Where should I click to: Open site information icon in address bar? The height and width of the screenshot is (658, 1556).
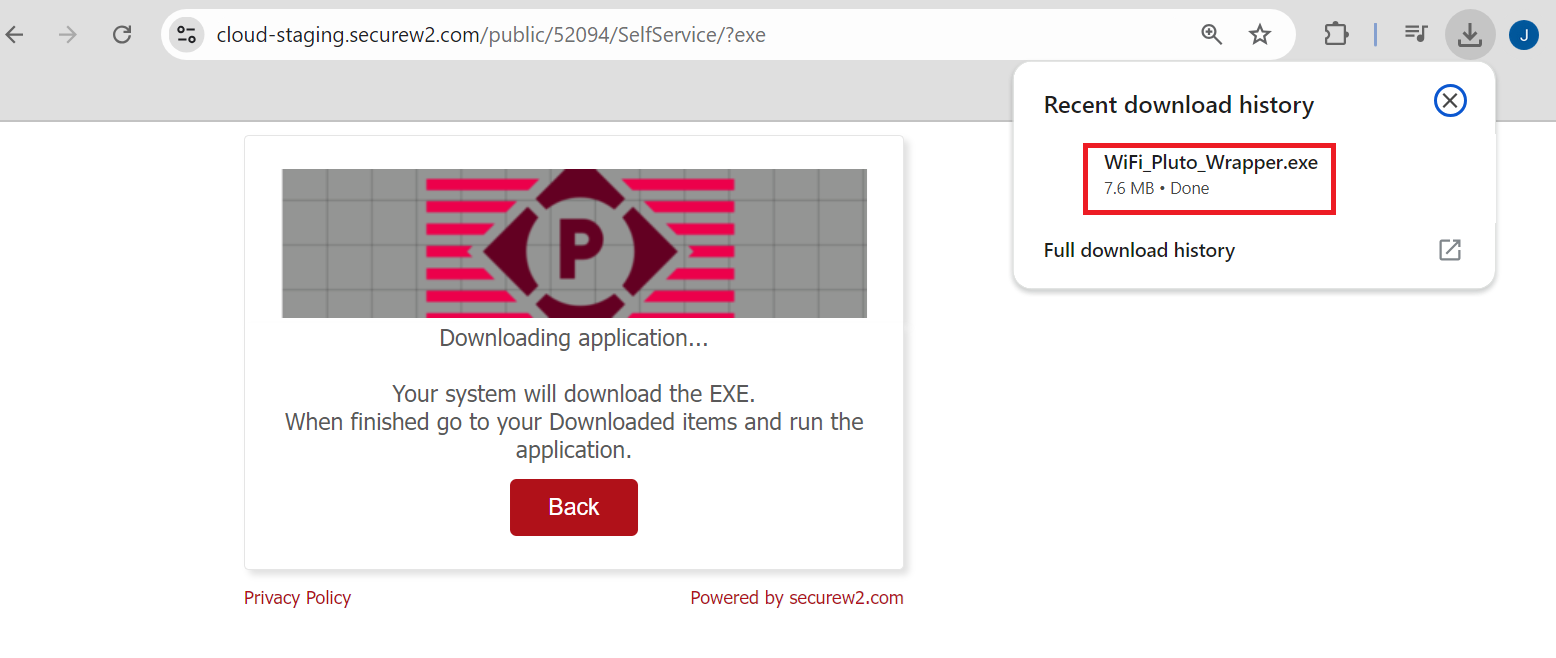click(186, 35)
